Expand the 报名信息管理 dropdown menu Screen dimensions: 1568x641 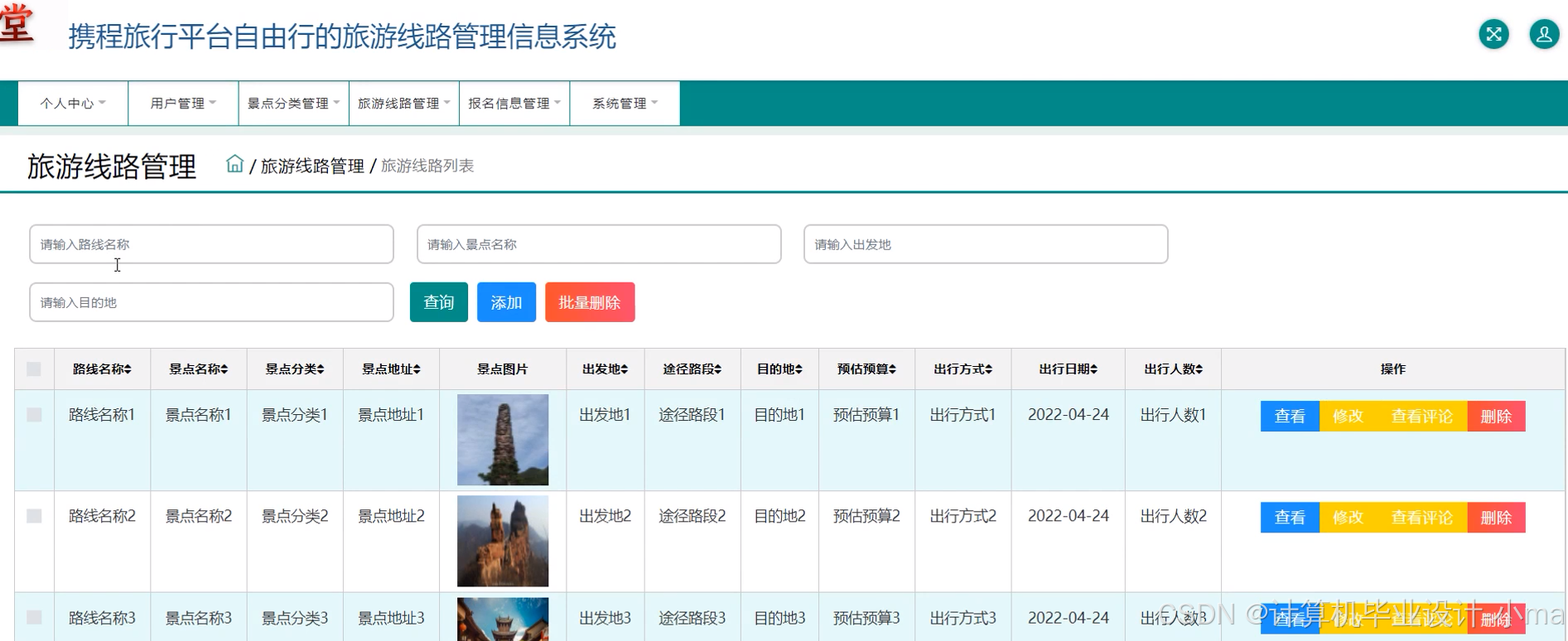point(514,104)
